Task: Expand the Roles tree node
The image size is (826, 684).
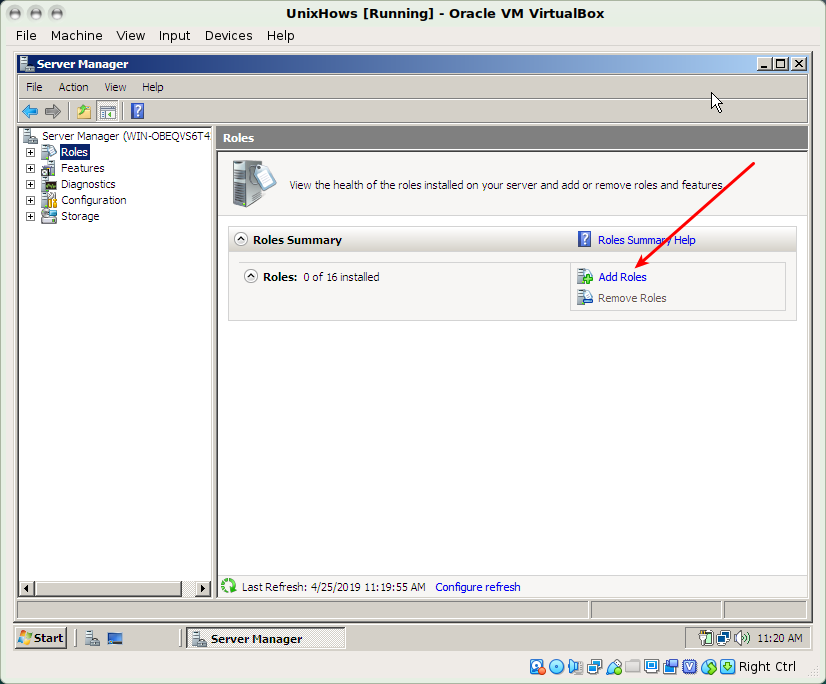Action: click(31, 152)
